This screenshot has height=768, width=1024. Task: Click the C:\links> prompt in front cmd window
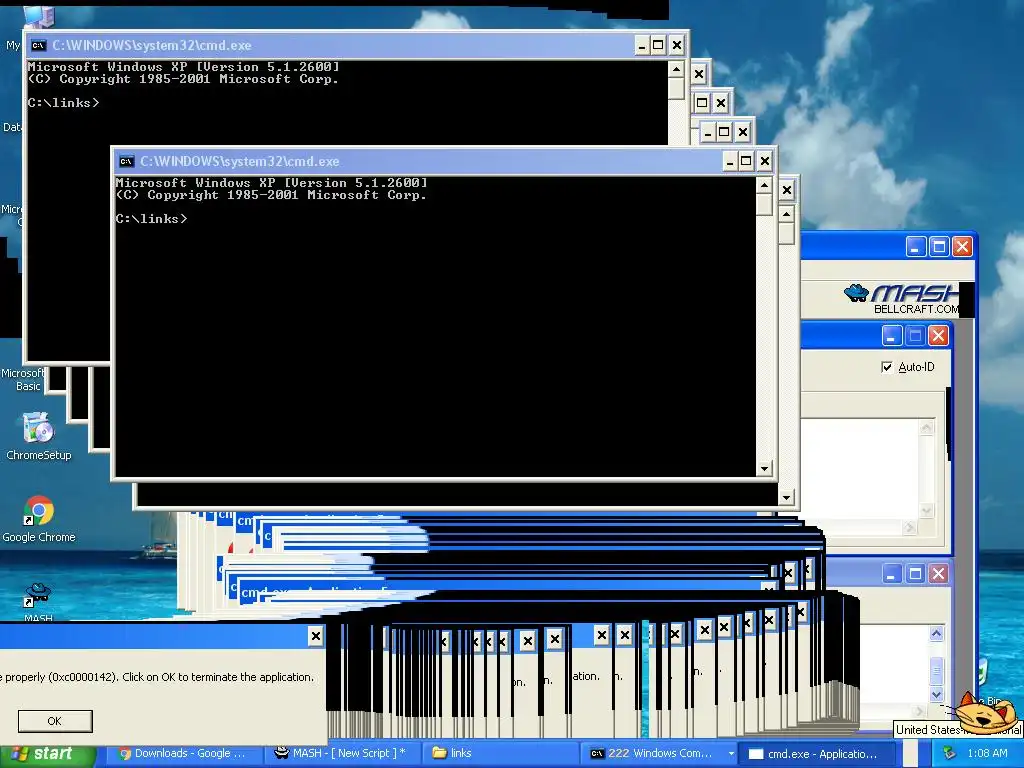(152, 219)
